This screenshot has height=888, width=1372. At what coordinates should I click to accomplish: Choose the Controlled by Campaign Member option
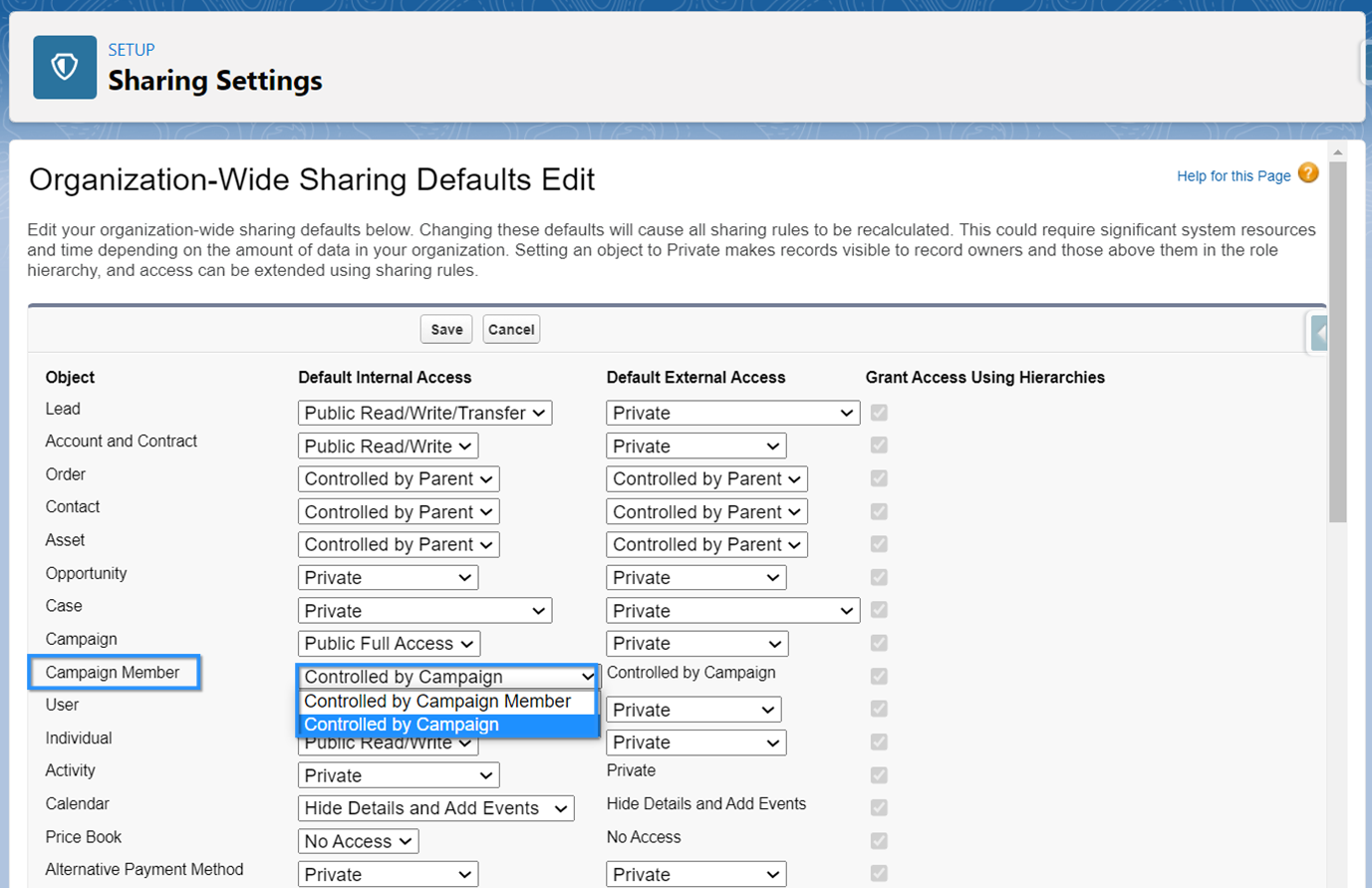pos(447,702)
